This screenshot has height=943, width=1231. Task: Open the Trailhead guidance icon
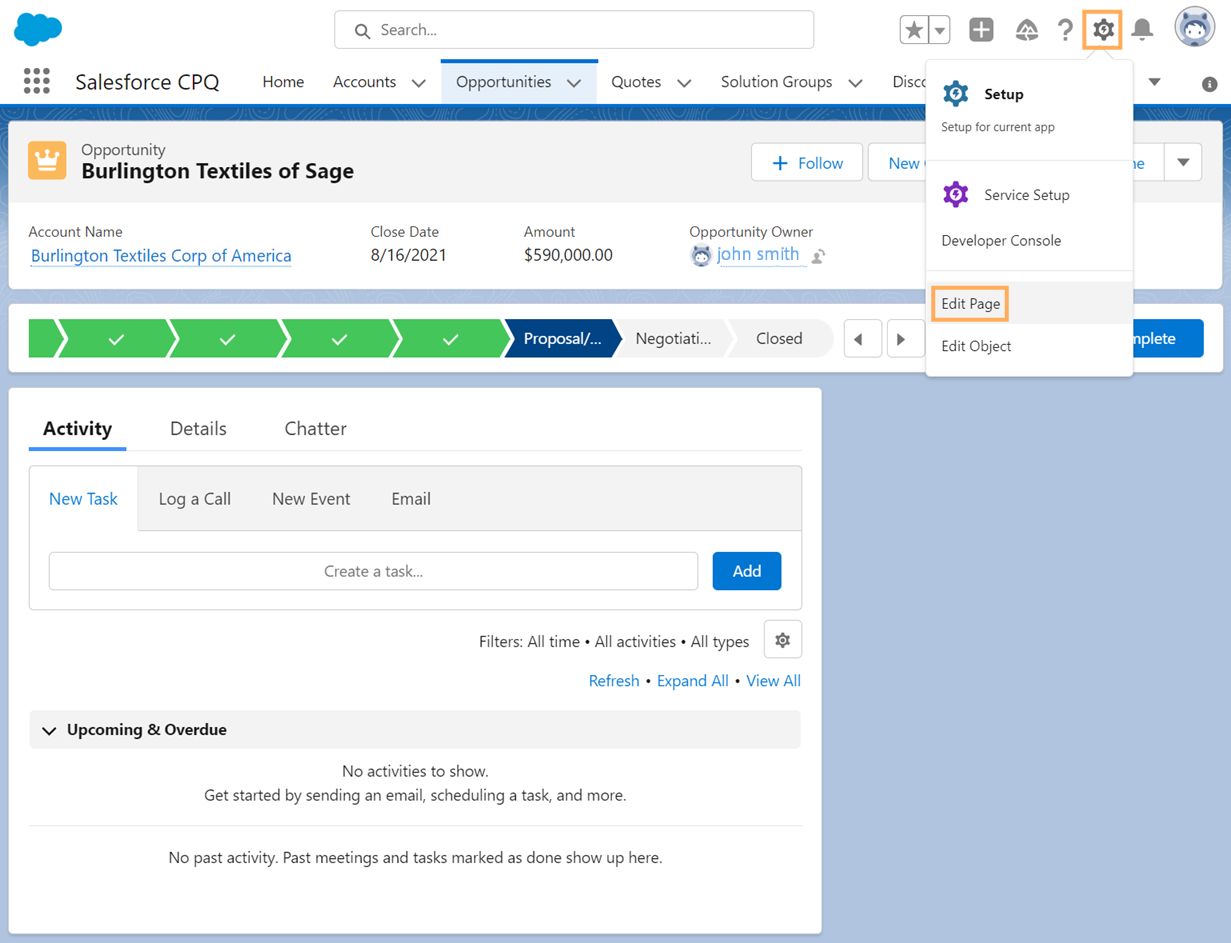1026,30
